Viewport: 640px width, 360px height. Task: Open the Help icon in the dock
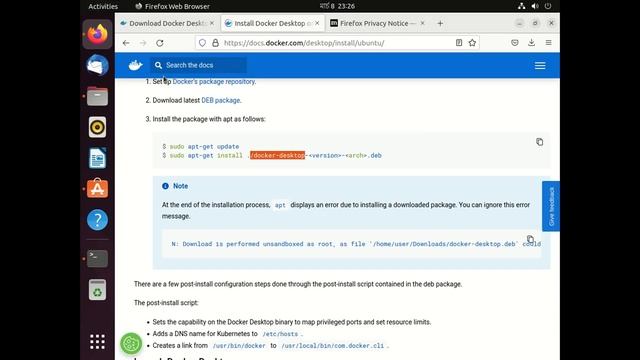point(97,220)
